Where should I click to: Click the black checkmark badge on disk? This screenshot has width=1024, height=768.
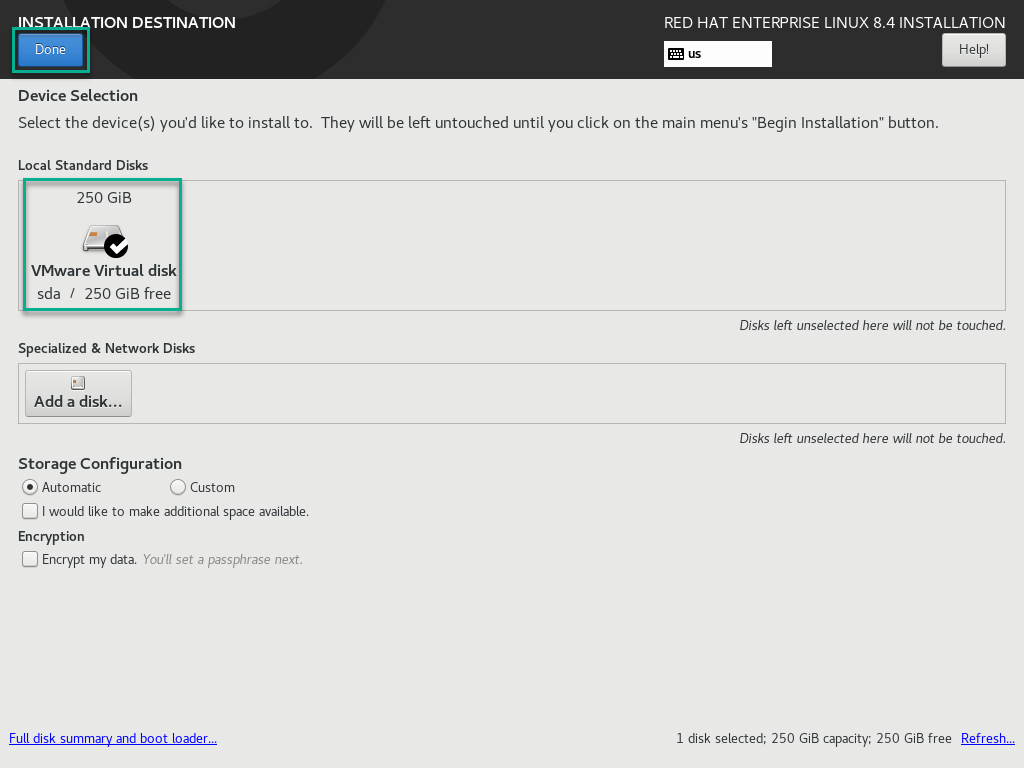pos(117,245)
